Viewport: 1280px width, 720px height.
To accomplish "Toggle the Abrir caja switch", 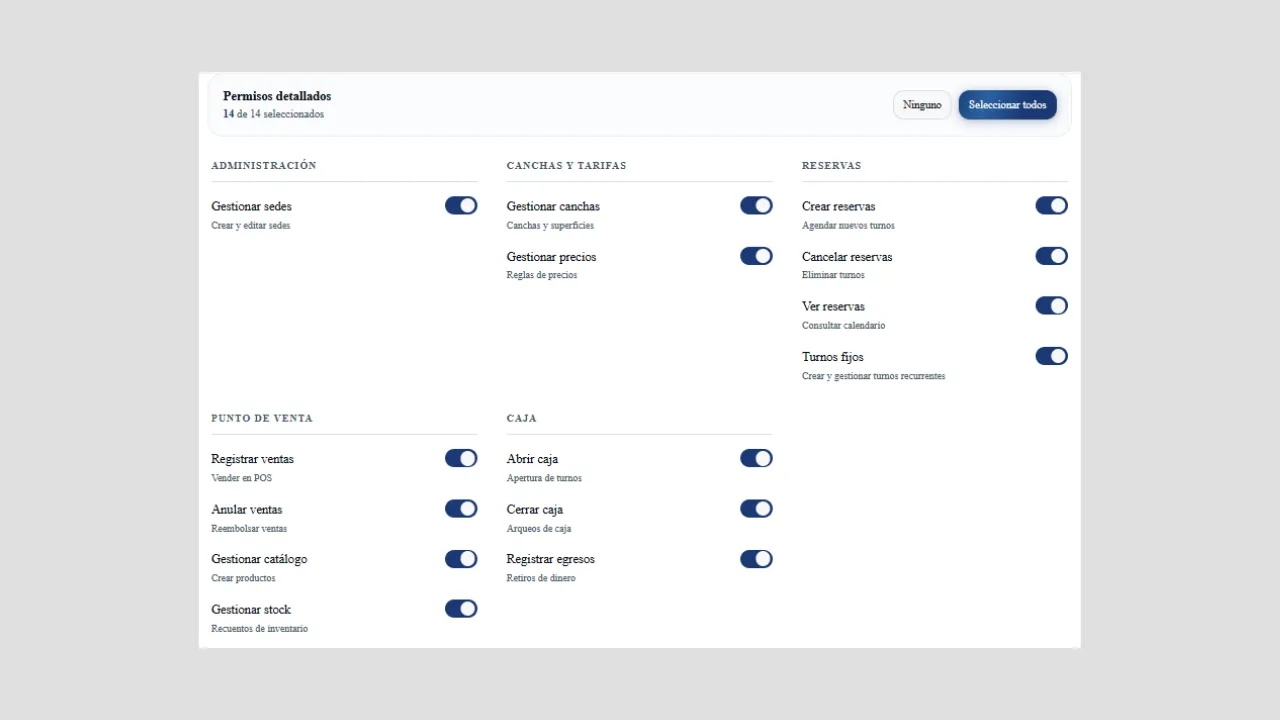I will (x=756, y=458).
